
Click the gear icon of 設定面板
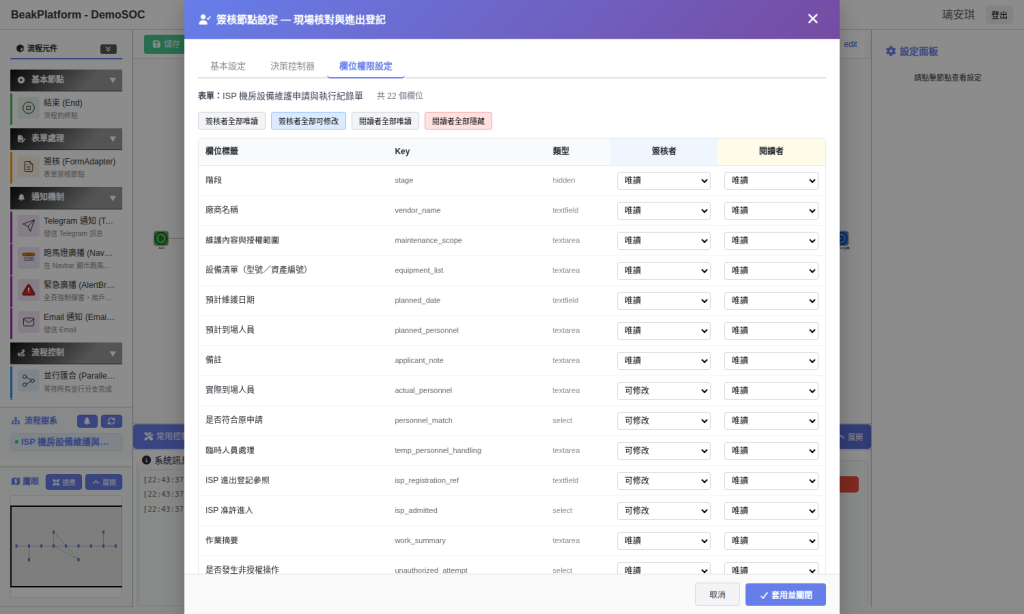pyautogui.click(x=891, y=51)
